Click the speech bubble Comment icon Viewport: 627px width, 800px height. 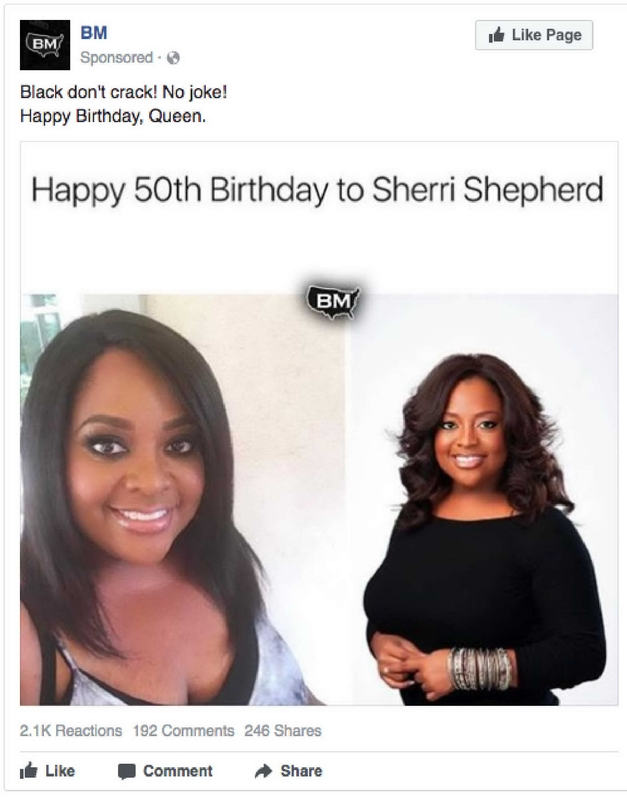click(127, 771)
